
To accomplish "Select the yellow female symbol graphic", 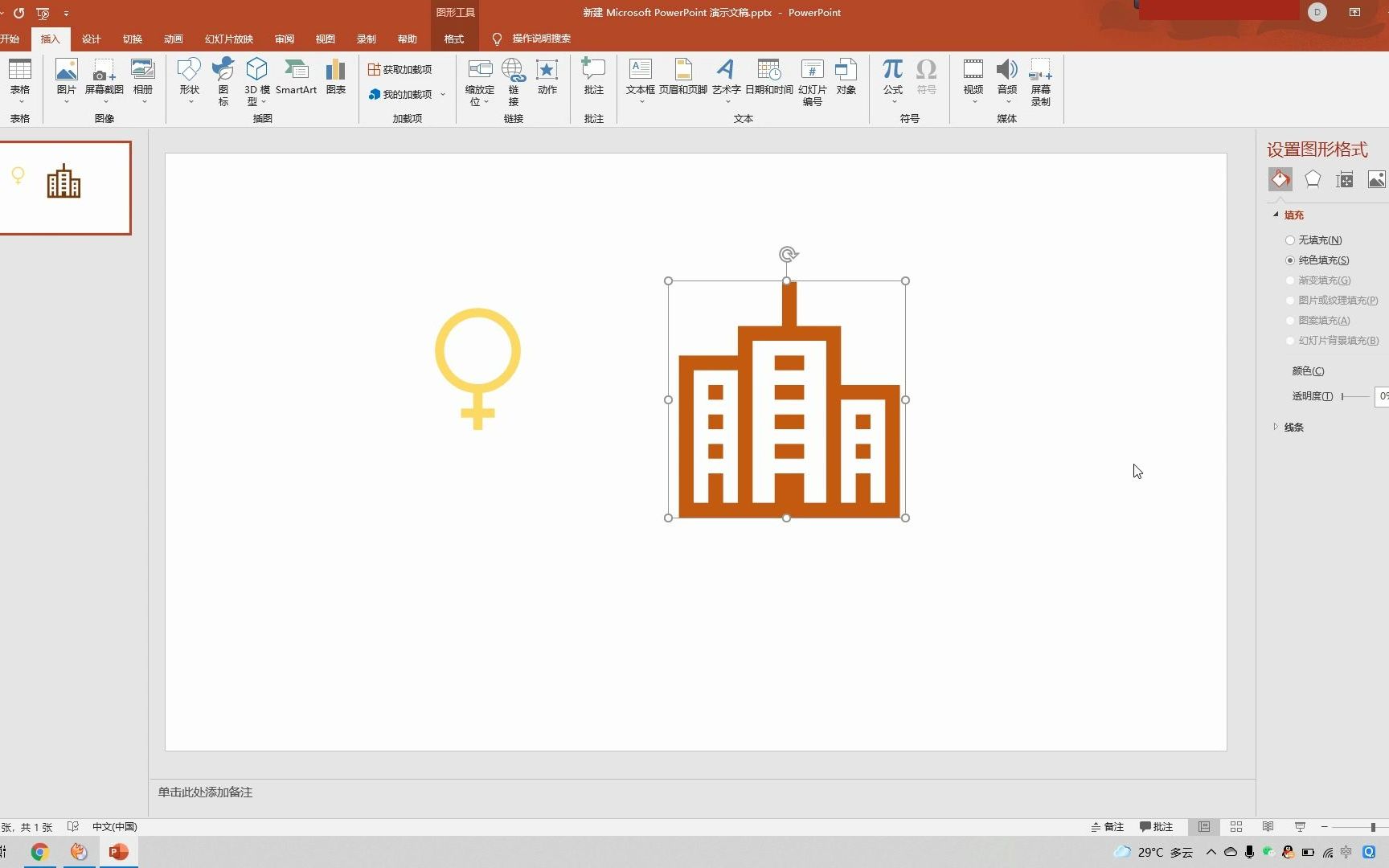I will tap(477, 368).
